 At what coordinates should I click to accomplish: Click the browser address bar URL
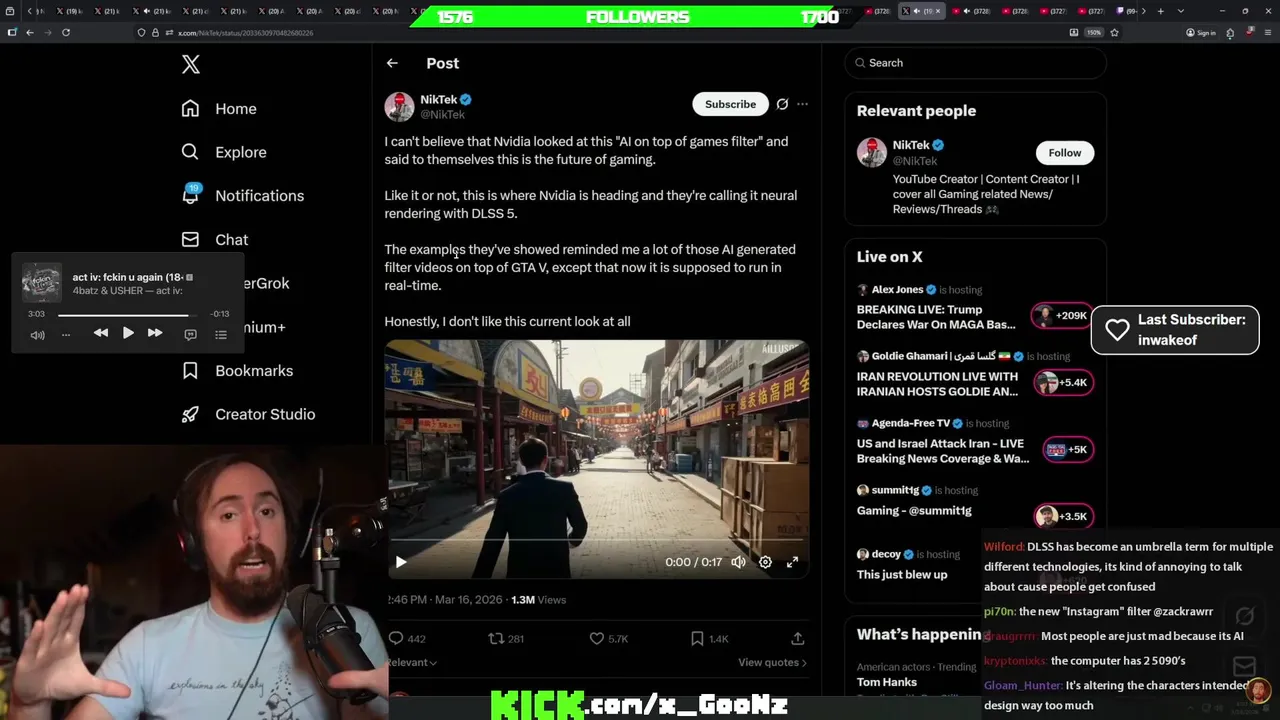245,33
